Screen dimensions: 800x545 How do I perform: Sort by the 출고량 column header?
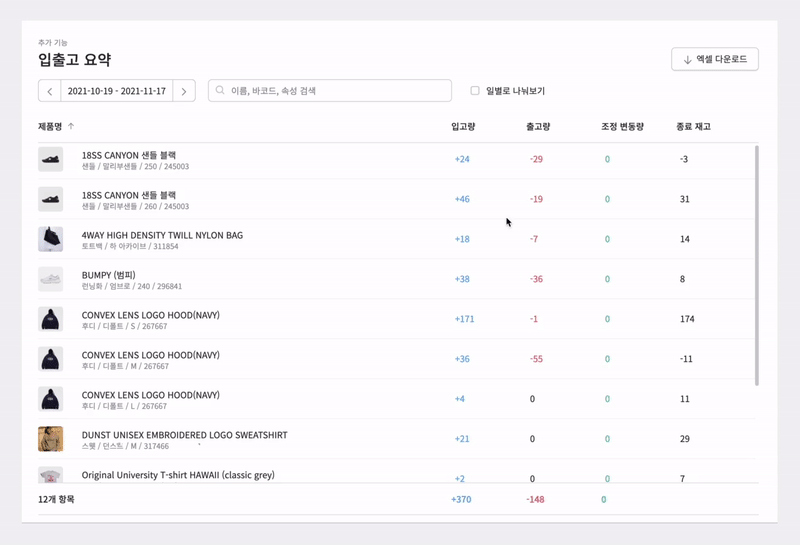(538, 127)
